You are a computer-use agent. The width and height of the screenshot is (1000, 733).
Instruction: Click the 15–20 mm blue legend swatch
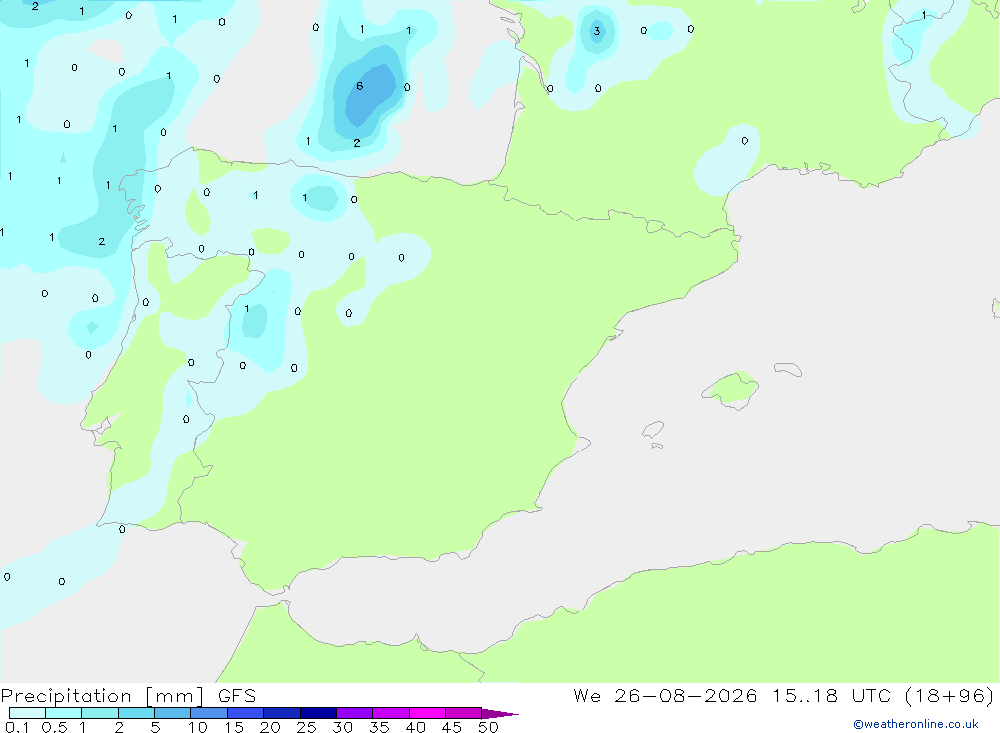pos(246,713)
